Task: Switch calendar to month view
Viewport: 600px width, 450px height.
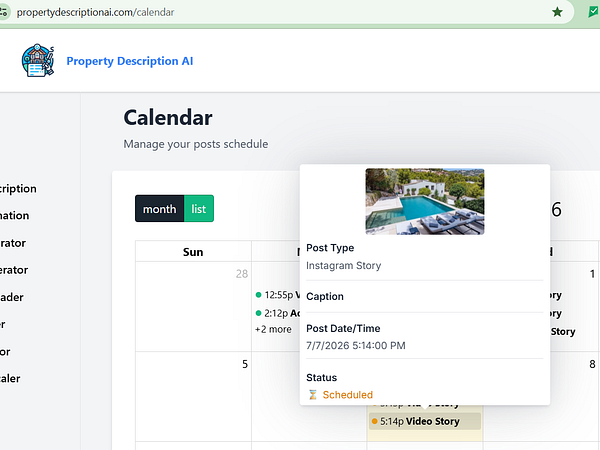Action: pos(160,209)
